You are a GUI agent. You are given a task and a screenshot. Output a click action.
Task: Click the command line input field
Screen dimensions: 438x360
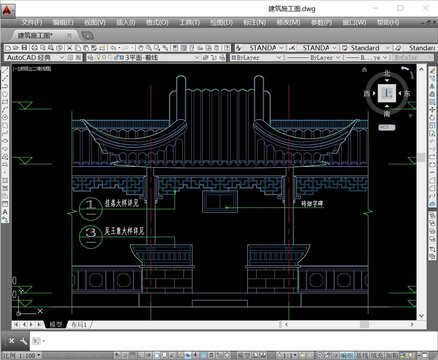coord(233,341)
